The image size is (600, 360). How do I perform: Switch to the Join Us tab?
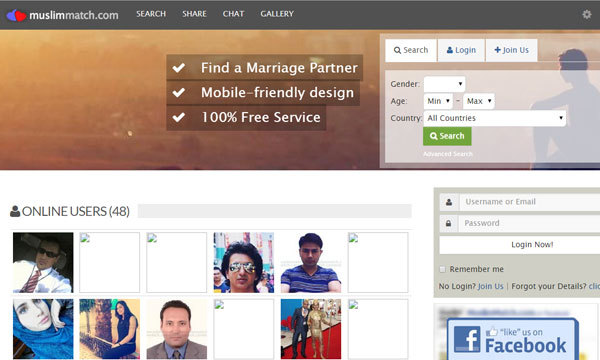pyautogui.click(x=512, y=50)
